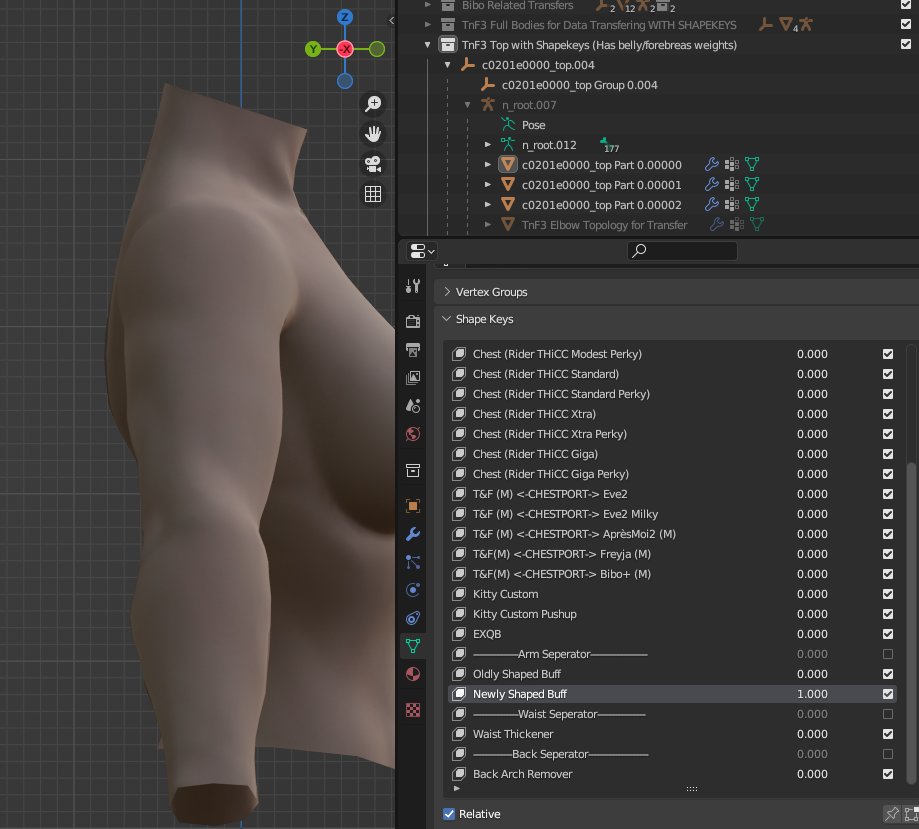
Task: Mute the Newly Shaped Buff shape key
Action: tap(888, 694)
